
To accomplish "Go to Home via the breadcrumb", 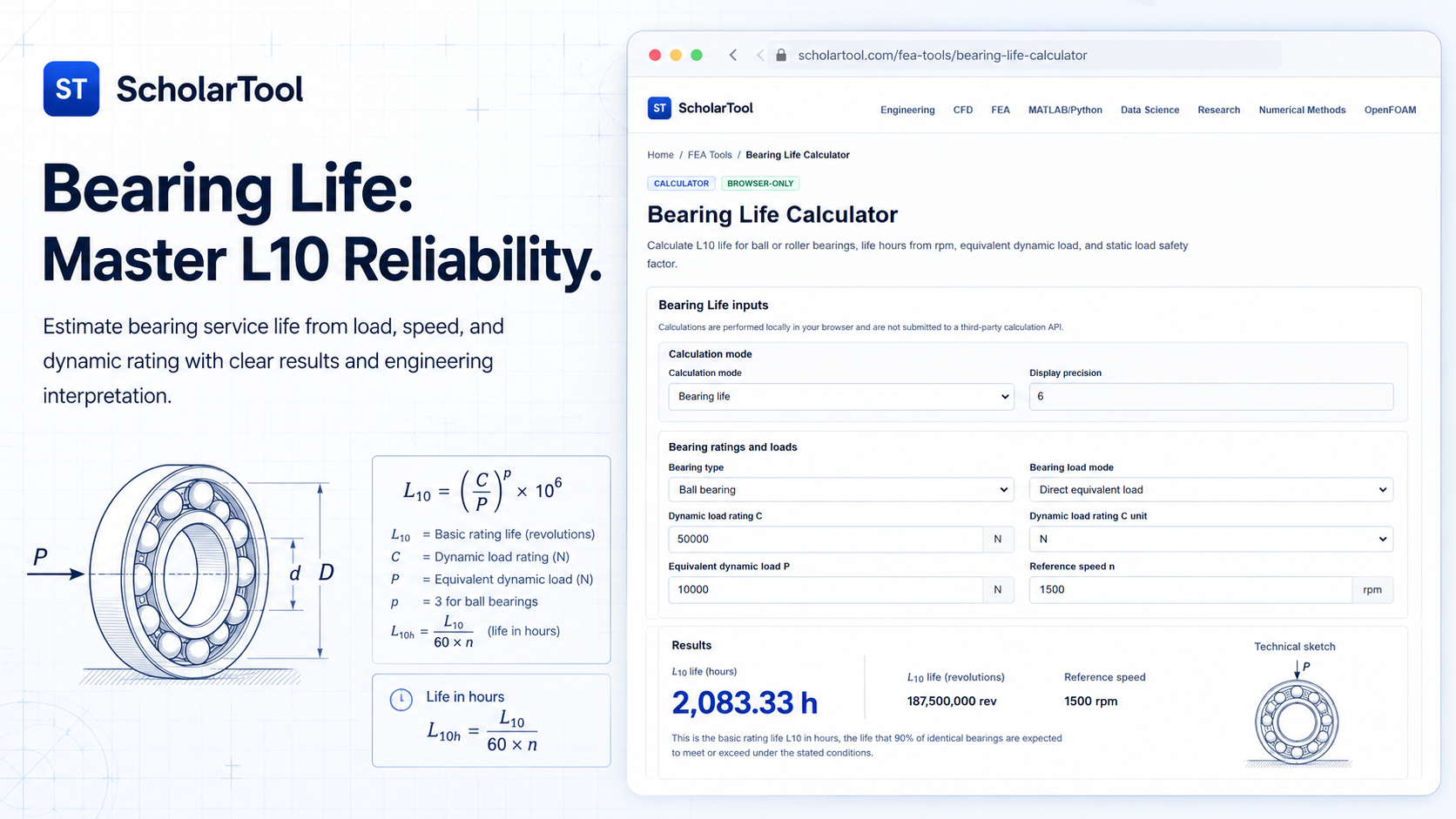I will [x=660, y=155].
